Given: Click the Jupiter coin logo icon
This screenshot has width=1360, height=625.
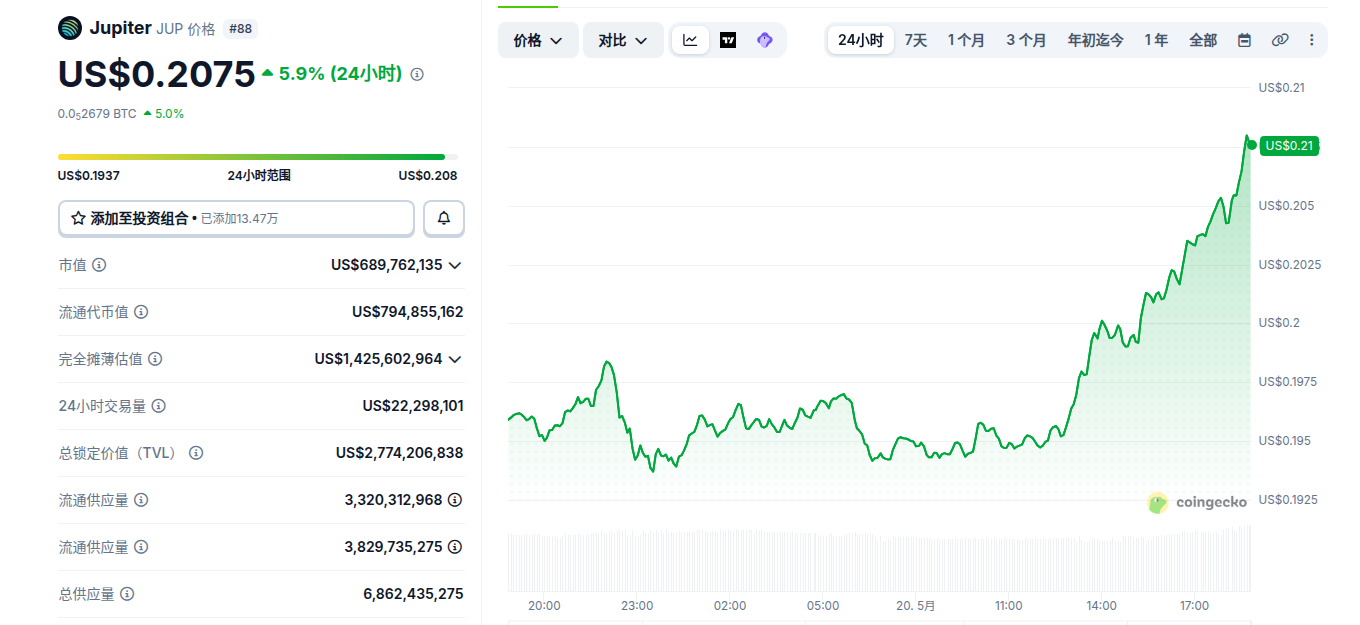Looking at the screenshot, I should [70, 28].
